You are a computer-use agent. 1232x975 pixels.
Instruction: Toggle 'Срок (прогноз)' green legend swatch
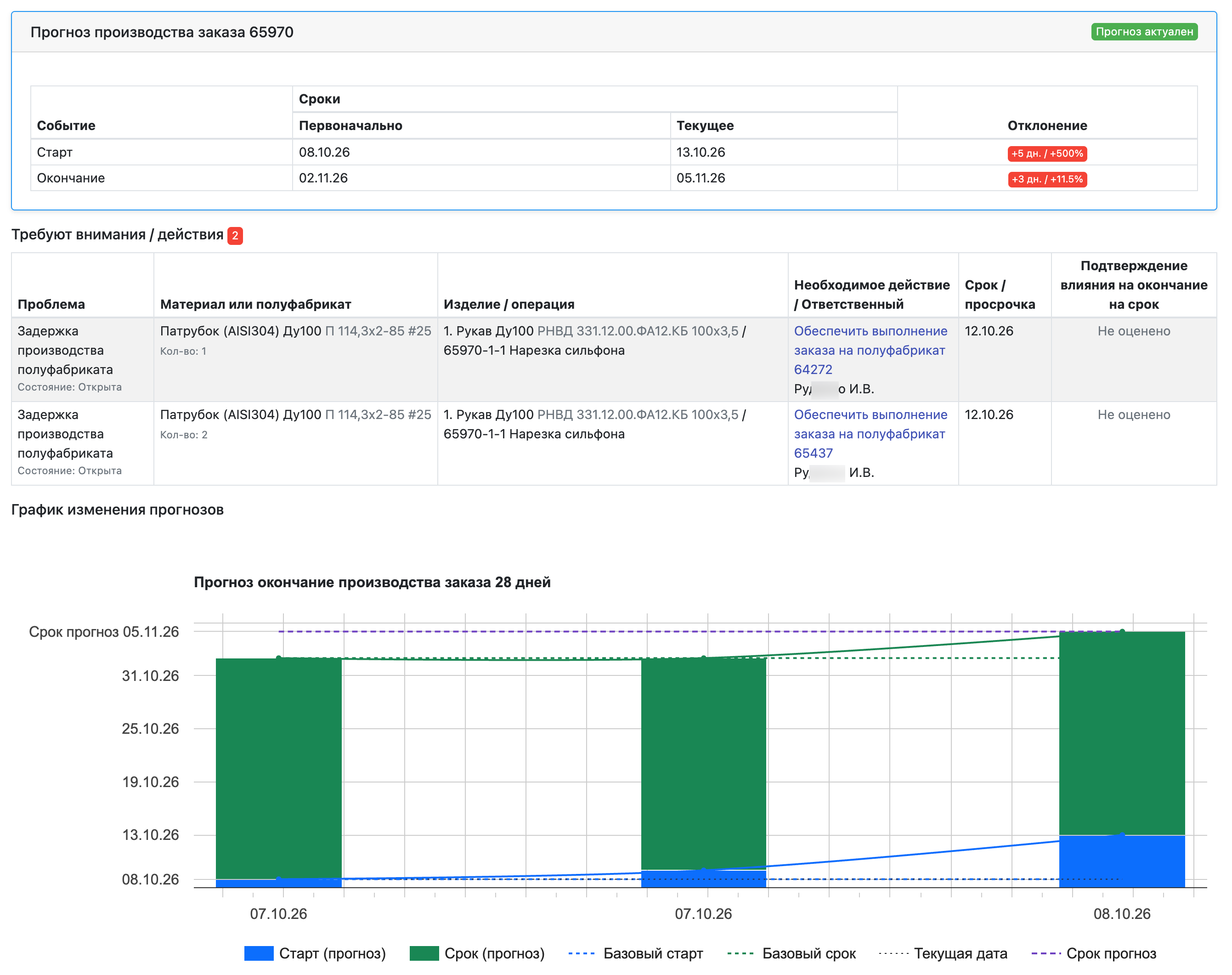424,953
